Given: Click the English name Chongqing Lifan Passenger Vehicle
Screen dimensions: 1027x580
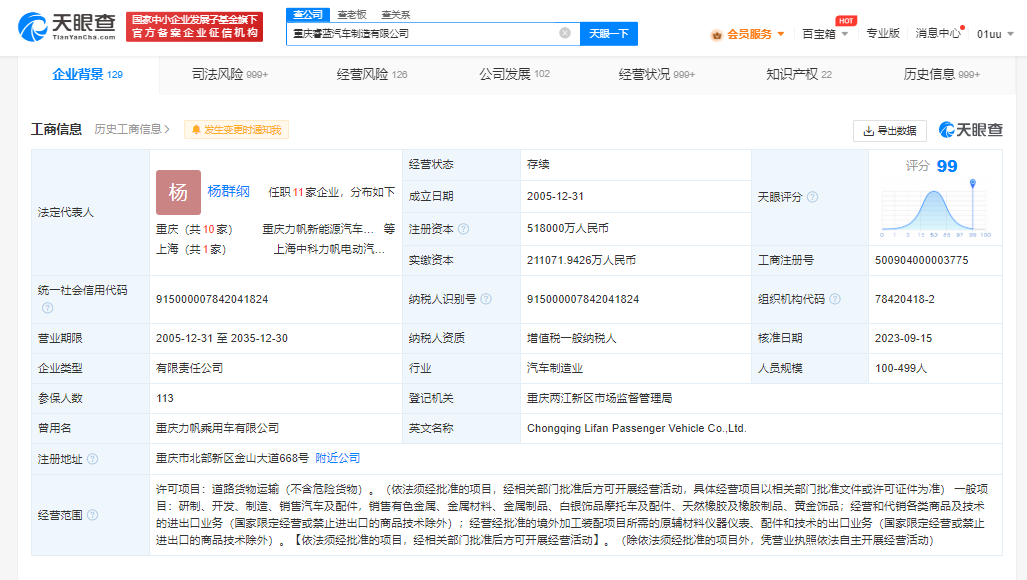Looking at the screenshot, I should click(x=637, y=428).
